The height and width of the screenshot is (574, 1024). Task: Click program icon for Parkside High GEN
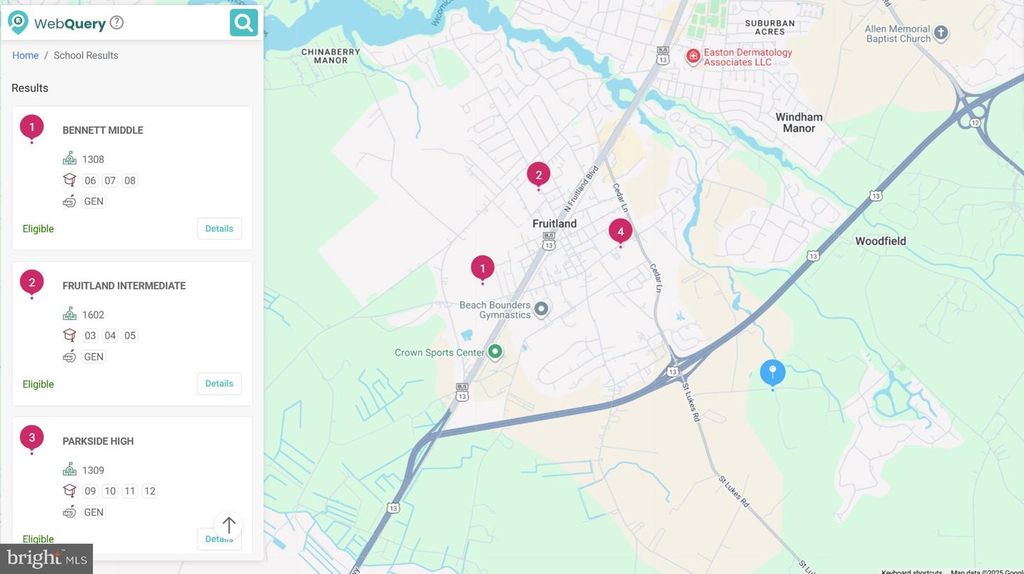[x=69, y=512]
